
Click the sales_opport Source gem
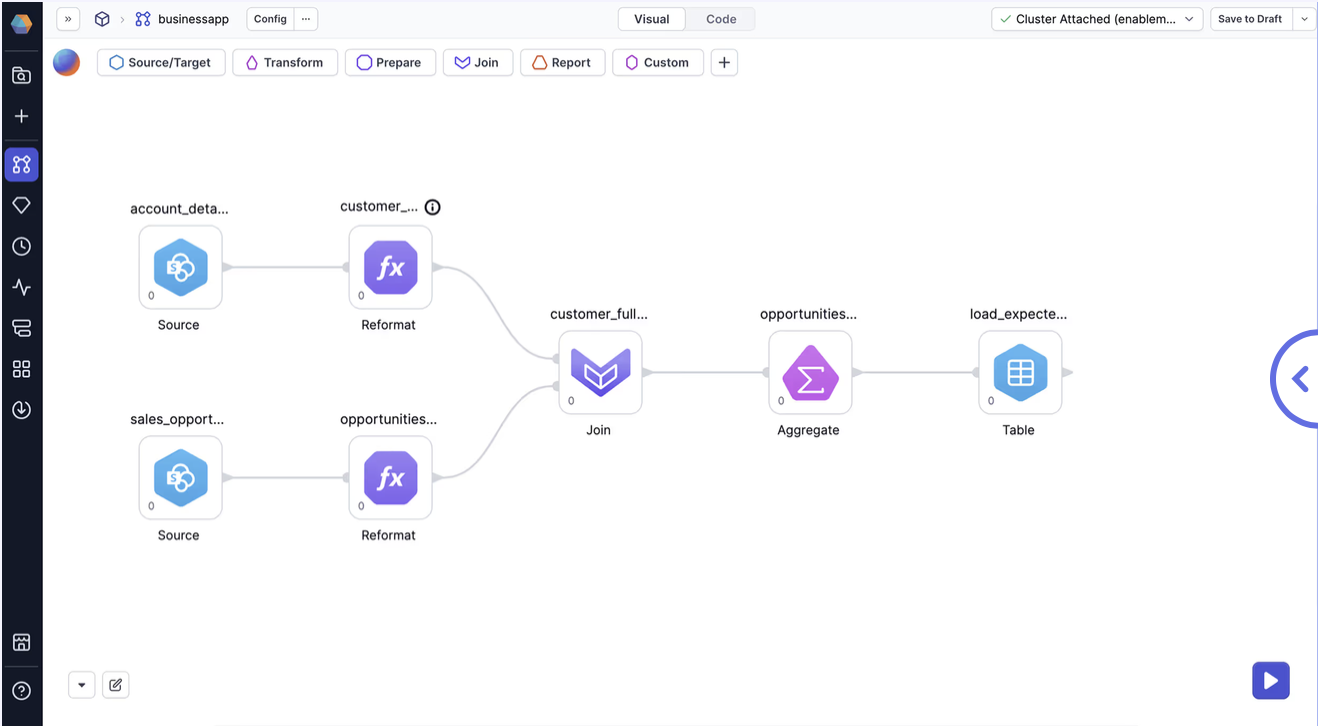180,478
